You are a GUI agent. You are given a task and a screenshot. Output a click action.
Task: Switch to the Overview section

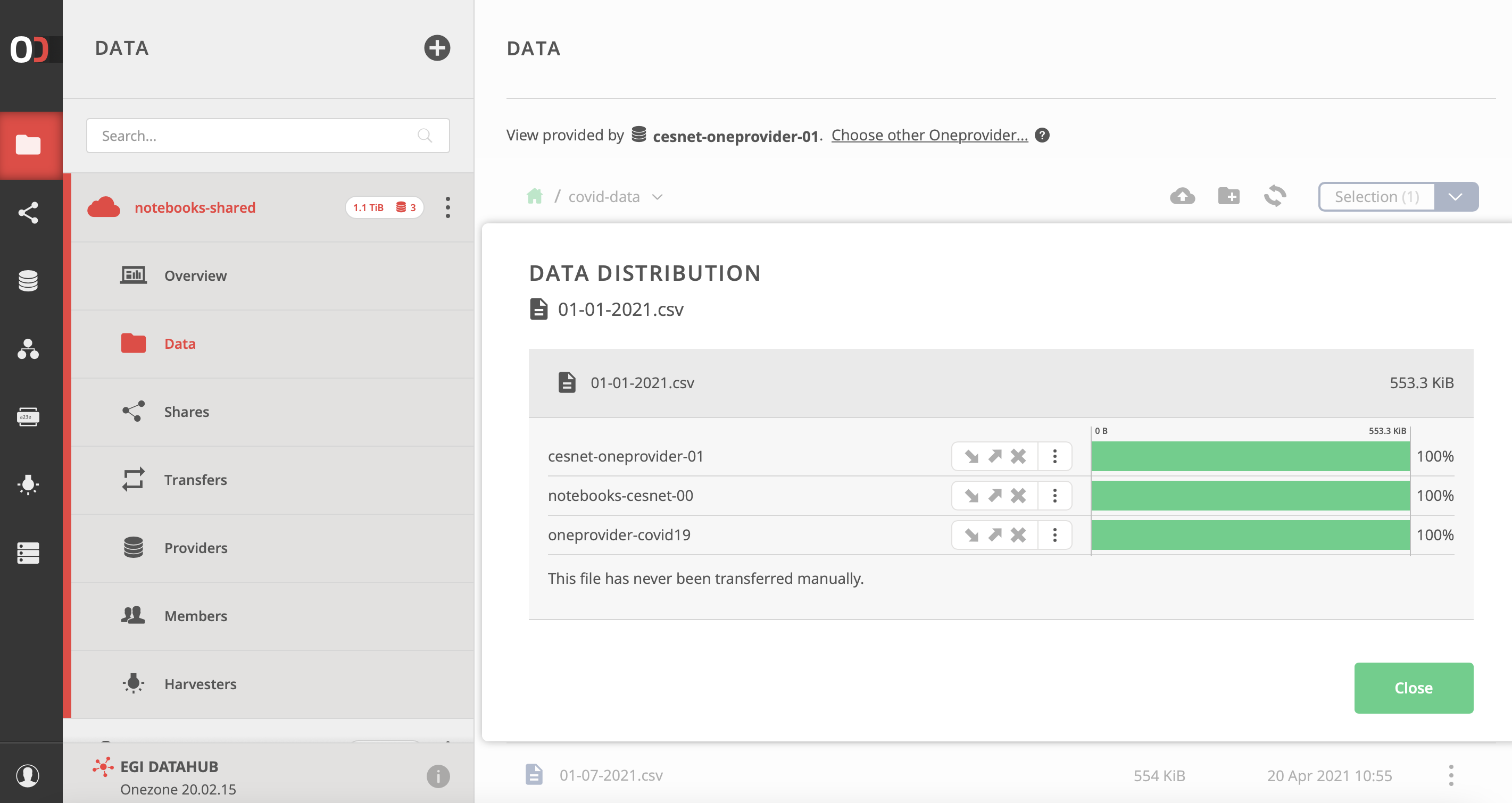click(x=195, y=275)
